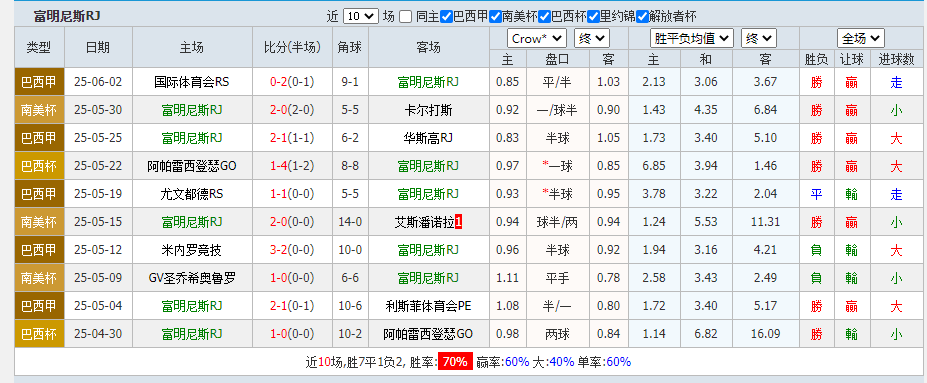This screenshot has width=927, height=383.
Task: Open the 胜平负均值 dropdown
Action: (x=691, y=39)
